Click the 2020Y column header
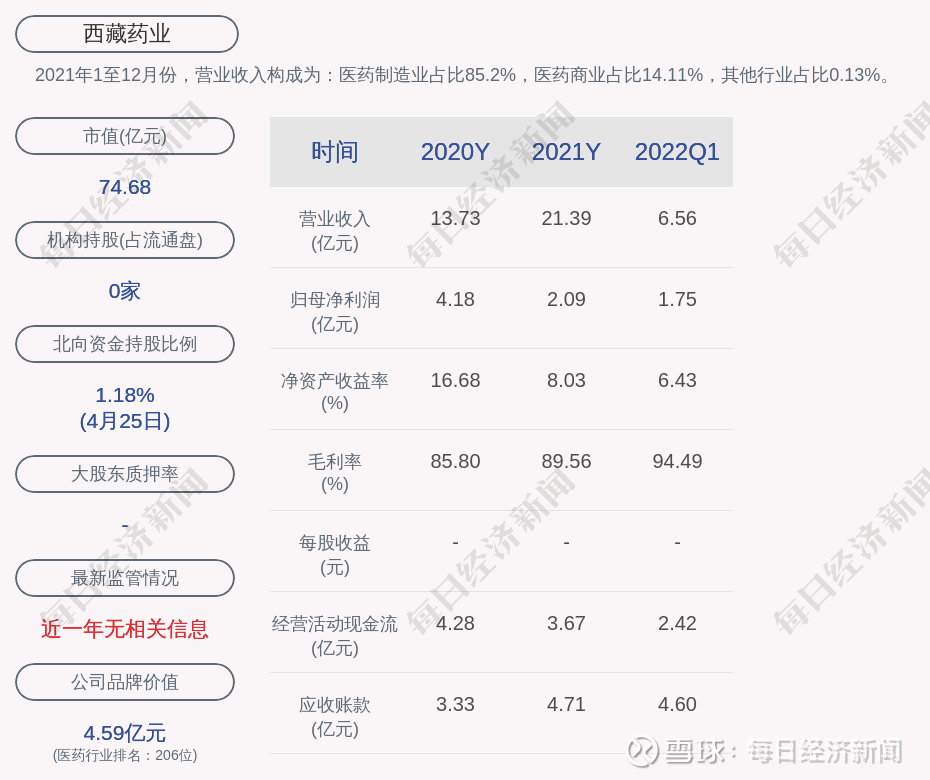Screen dimensions: 930x780 tap(455, 152)
